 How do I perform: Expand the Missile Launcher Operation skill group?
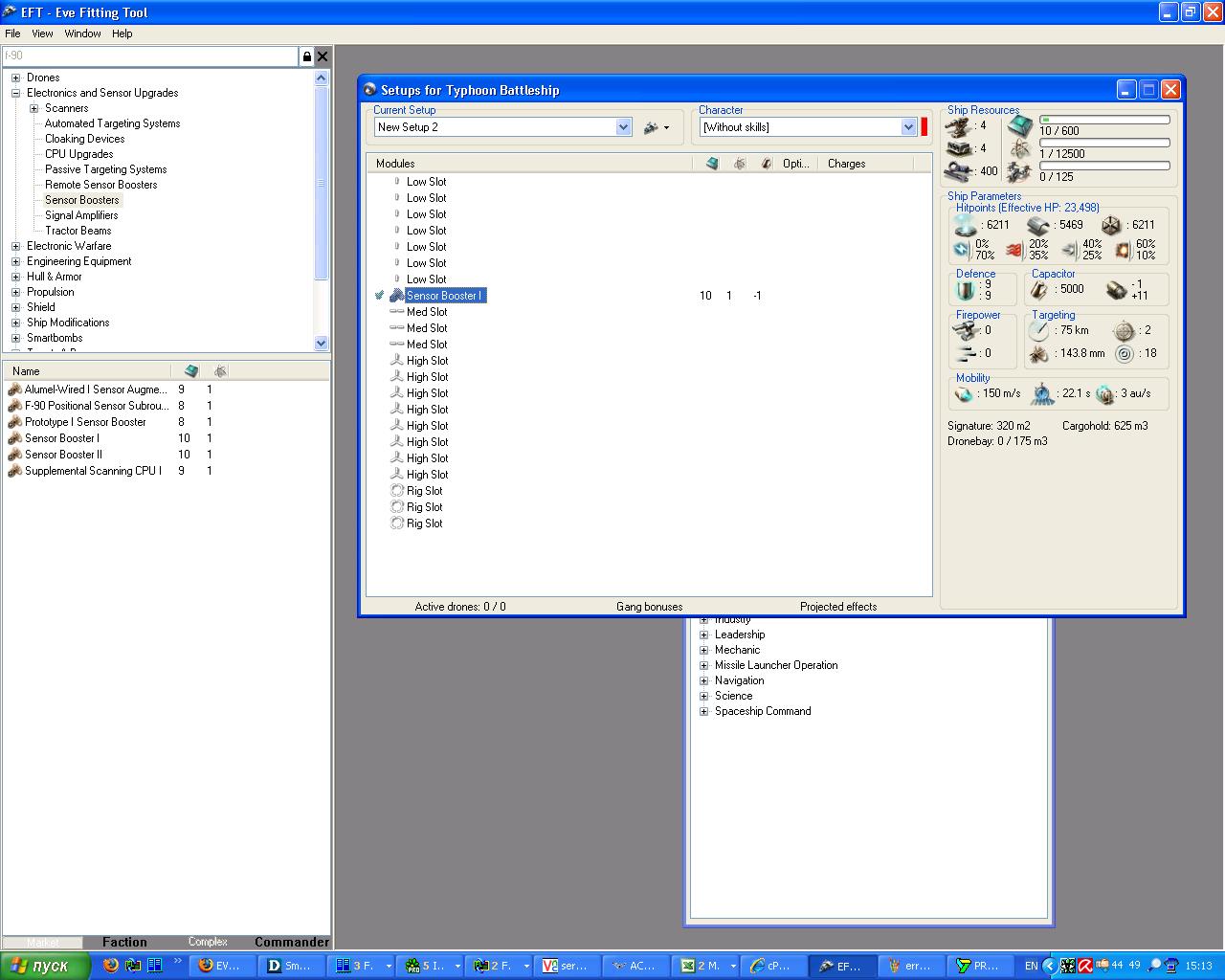(x=703, y=665)
